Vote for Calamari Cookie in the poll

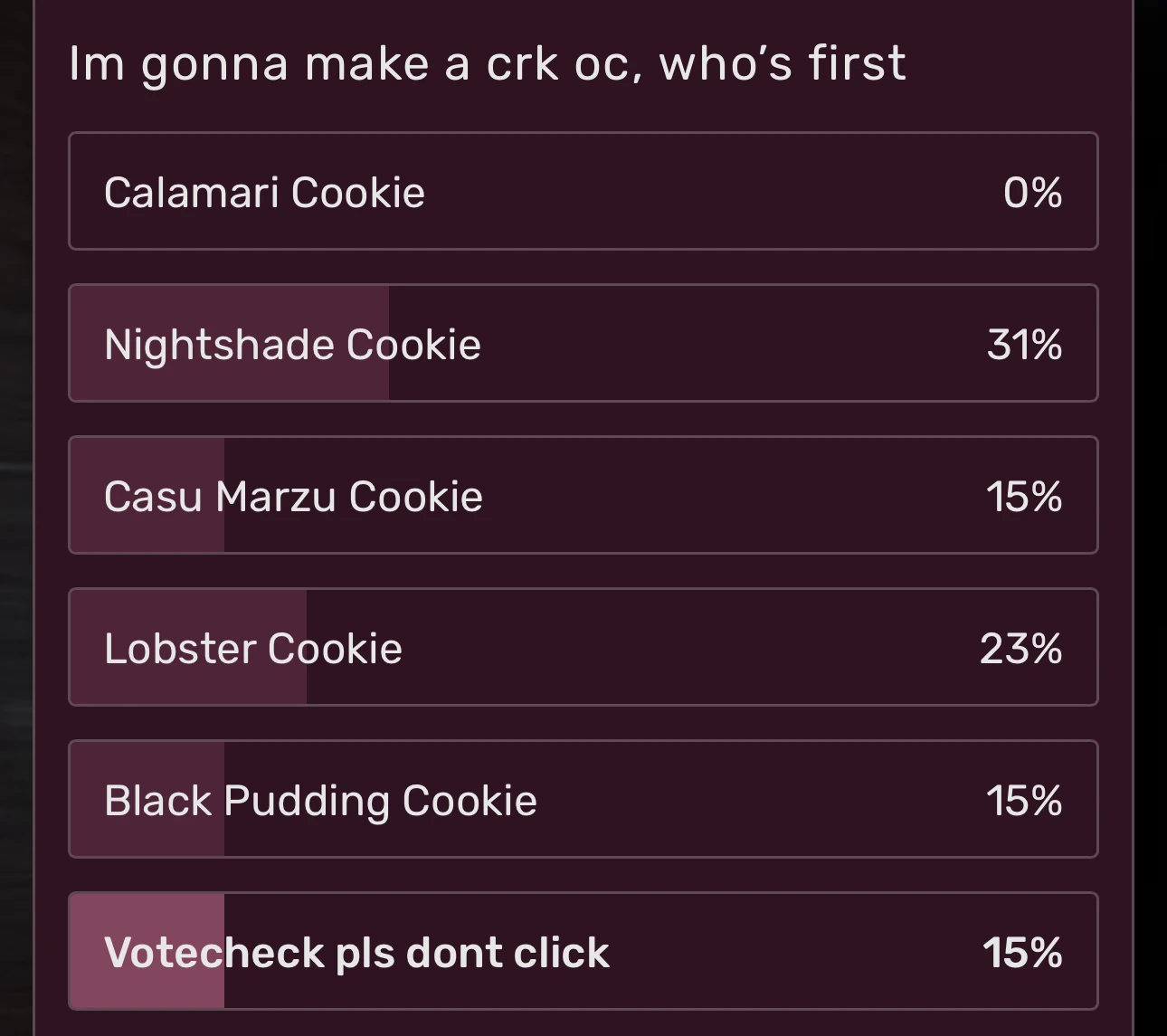[x=582, y=192]
